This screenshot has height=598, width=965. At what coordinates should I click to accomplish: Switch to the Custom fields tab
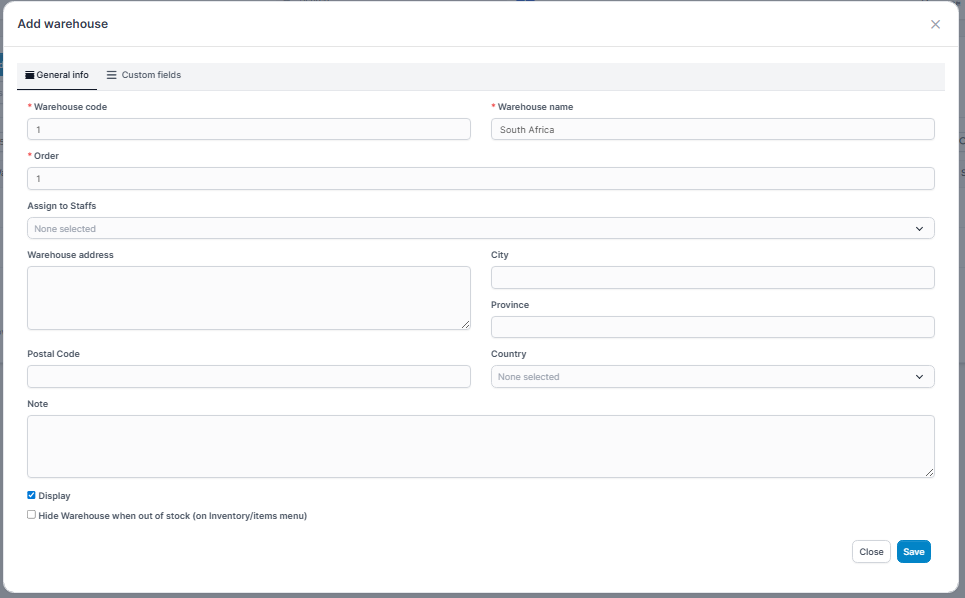pyautogui.click(x=144, y=75)
